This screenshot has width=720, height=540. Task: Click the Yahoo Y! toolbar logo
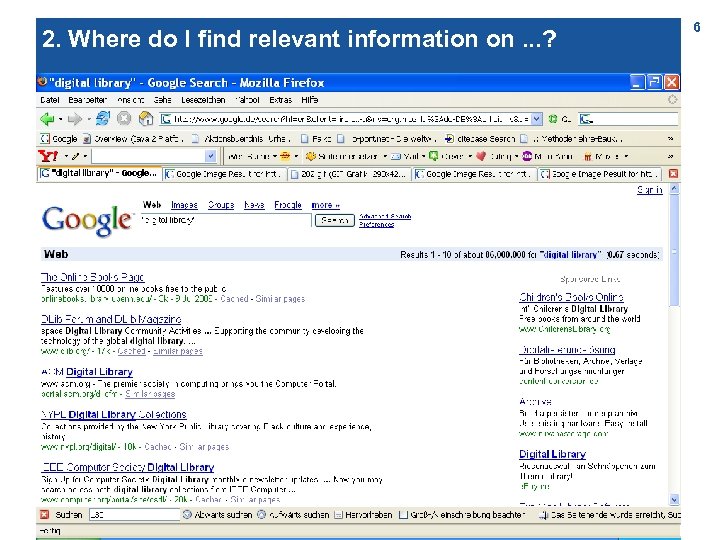coord(48,156)
